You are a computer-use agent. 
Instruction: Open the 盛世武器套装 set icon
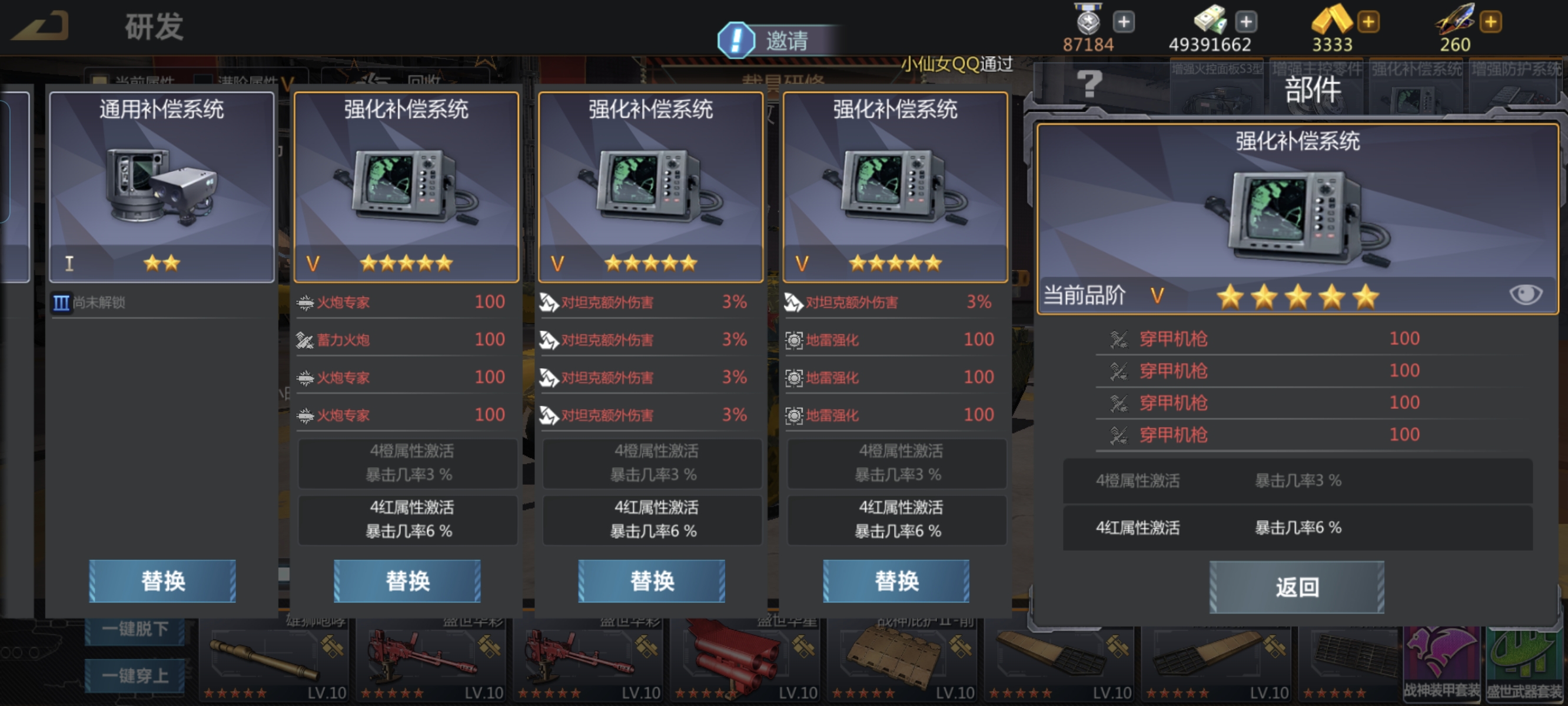click(x=1525, y=664)
